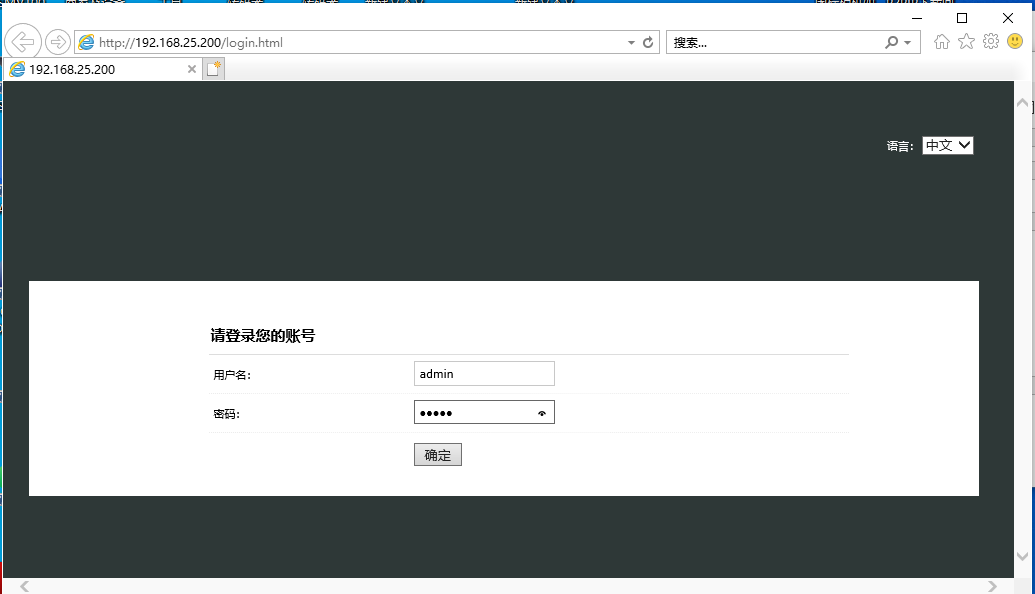
Task: Open Favorites with the star icon
Action: click(x=965, y=41)
